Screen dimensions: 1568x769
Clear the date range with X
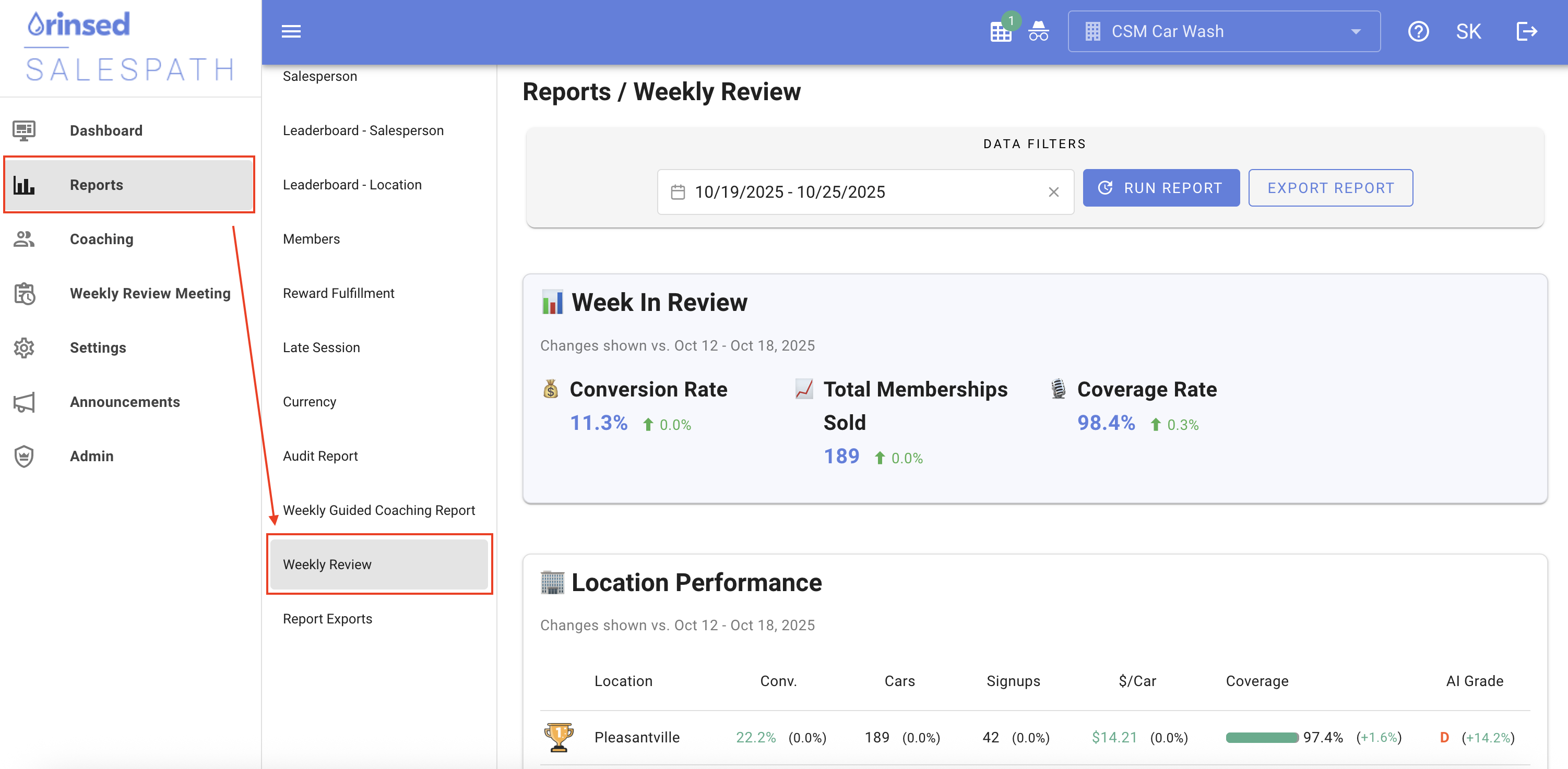[x=1054, y=191]
